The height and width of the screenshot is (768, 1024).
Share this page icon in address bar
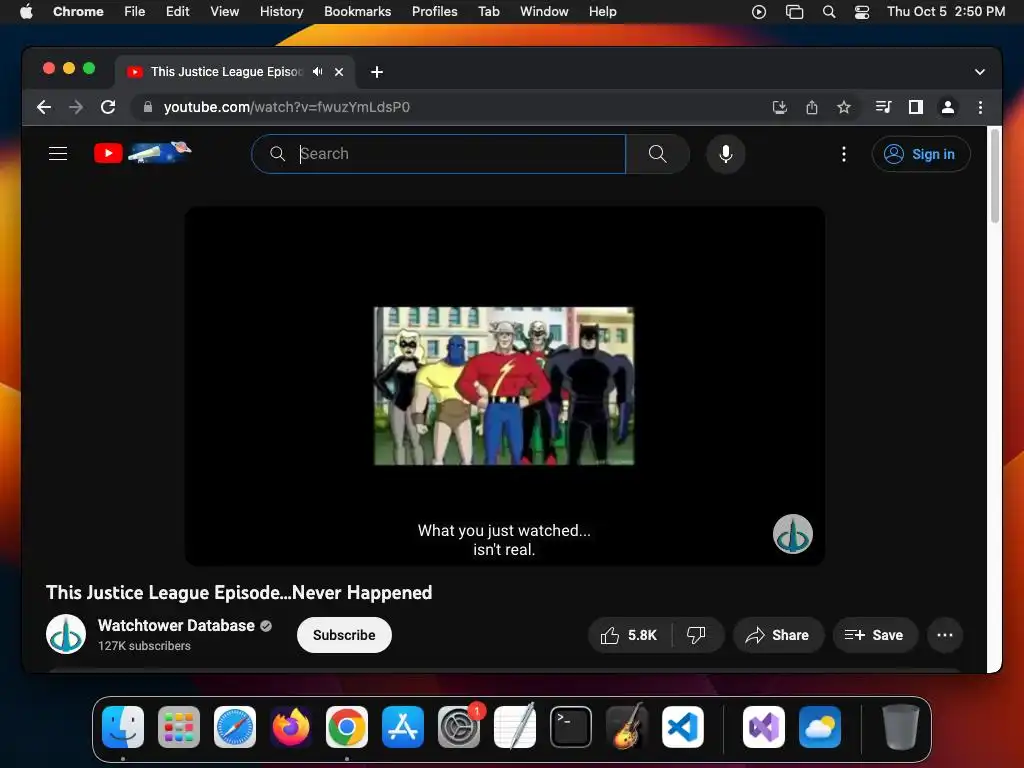tap(812, 107)
